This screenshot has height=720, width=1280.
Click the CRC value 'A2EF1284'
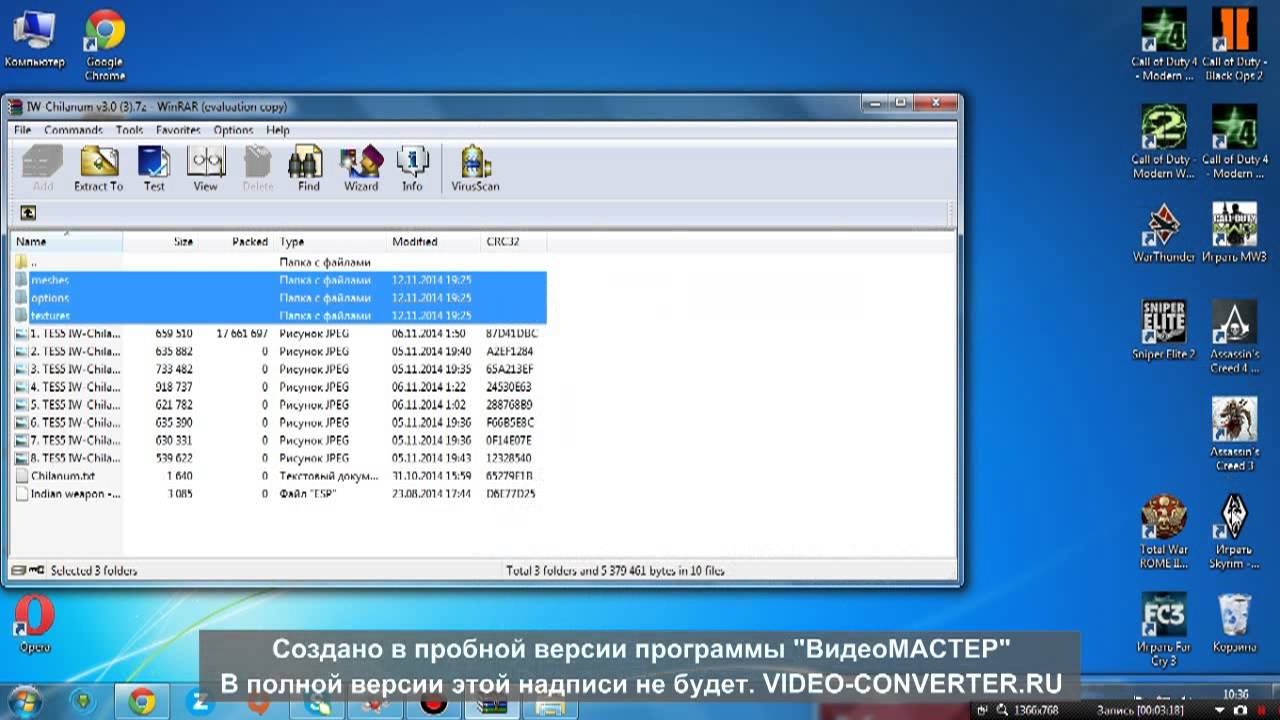[510, 351]
